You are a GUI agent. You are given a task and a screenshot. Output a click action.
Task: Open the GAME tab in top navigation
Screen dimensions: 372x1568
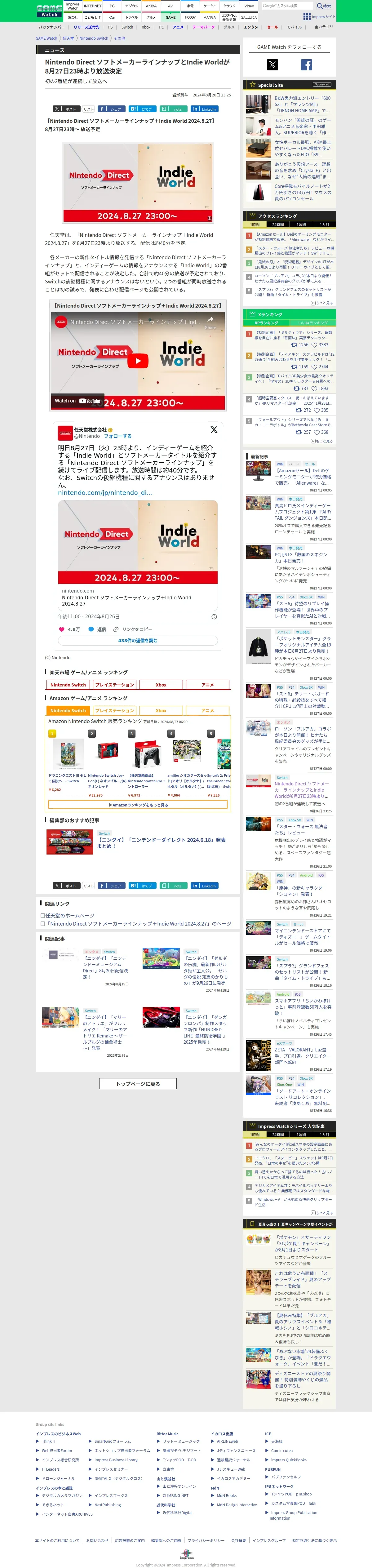click(170, 17)
